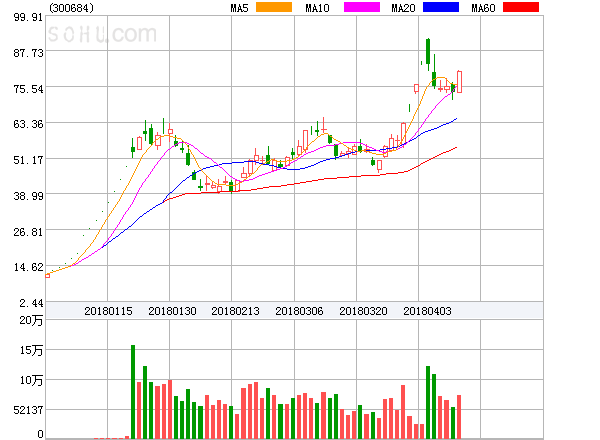Image resolution: width=600 pixels, height=440 pixels.
Task: Click the 20180320 date label
Action: tap(363, 311)
